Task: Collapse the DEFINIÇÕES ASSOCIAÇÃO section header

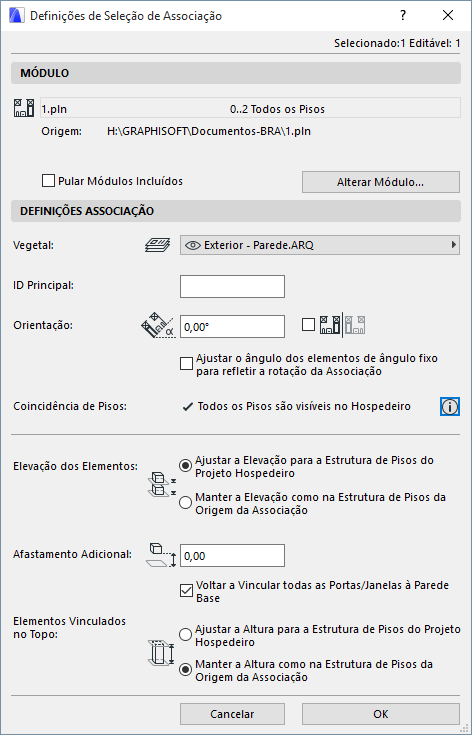Action: 236,211
